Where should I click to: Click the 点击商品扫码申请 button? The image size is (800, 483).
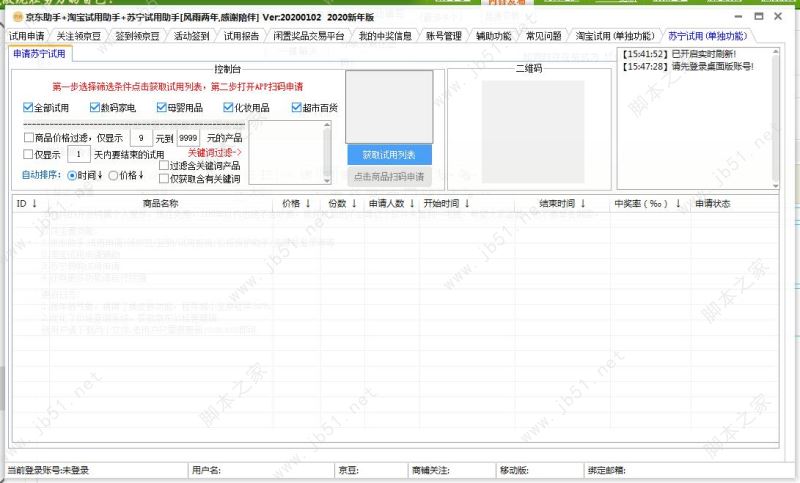pyautogui.click(x=389, y=176)
